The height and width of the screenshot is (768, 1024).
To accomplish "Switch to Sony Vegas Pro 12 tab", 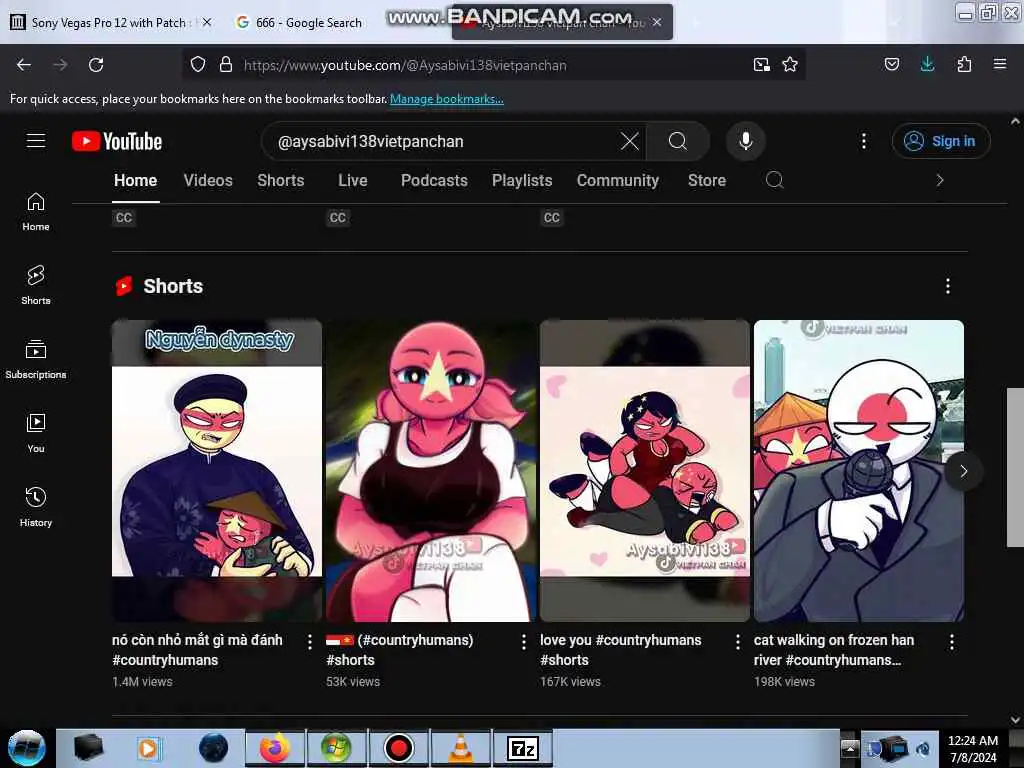I will (x=108, y=22).
